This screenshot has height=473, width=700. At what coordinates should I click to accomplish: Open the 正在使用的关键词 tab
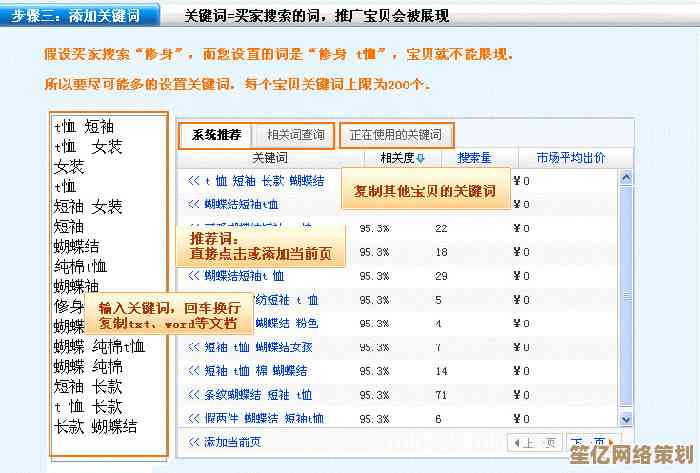pos(396,135)
